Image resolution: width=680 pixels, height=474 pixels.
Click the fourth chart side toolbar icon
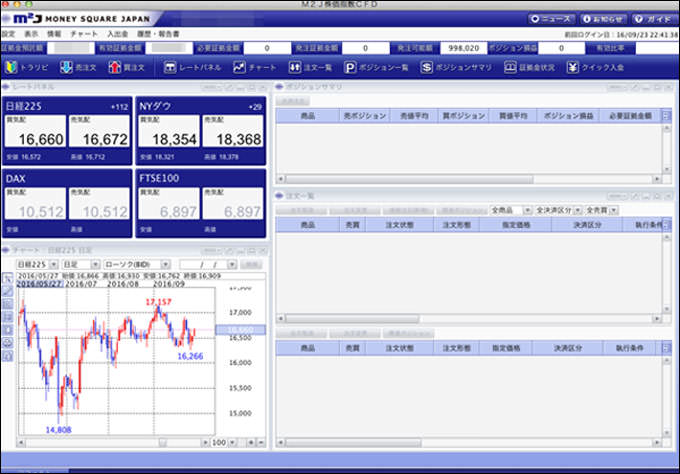pyautogui.click(x=8, y=317)
